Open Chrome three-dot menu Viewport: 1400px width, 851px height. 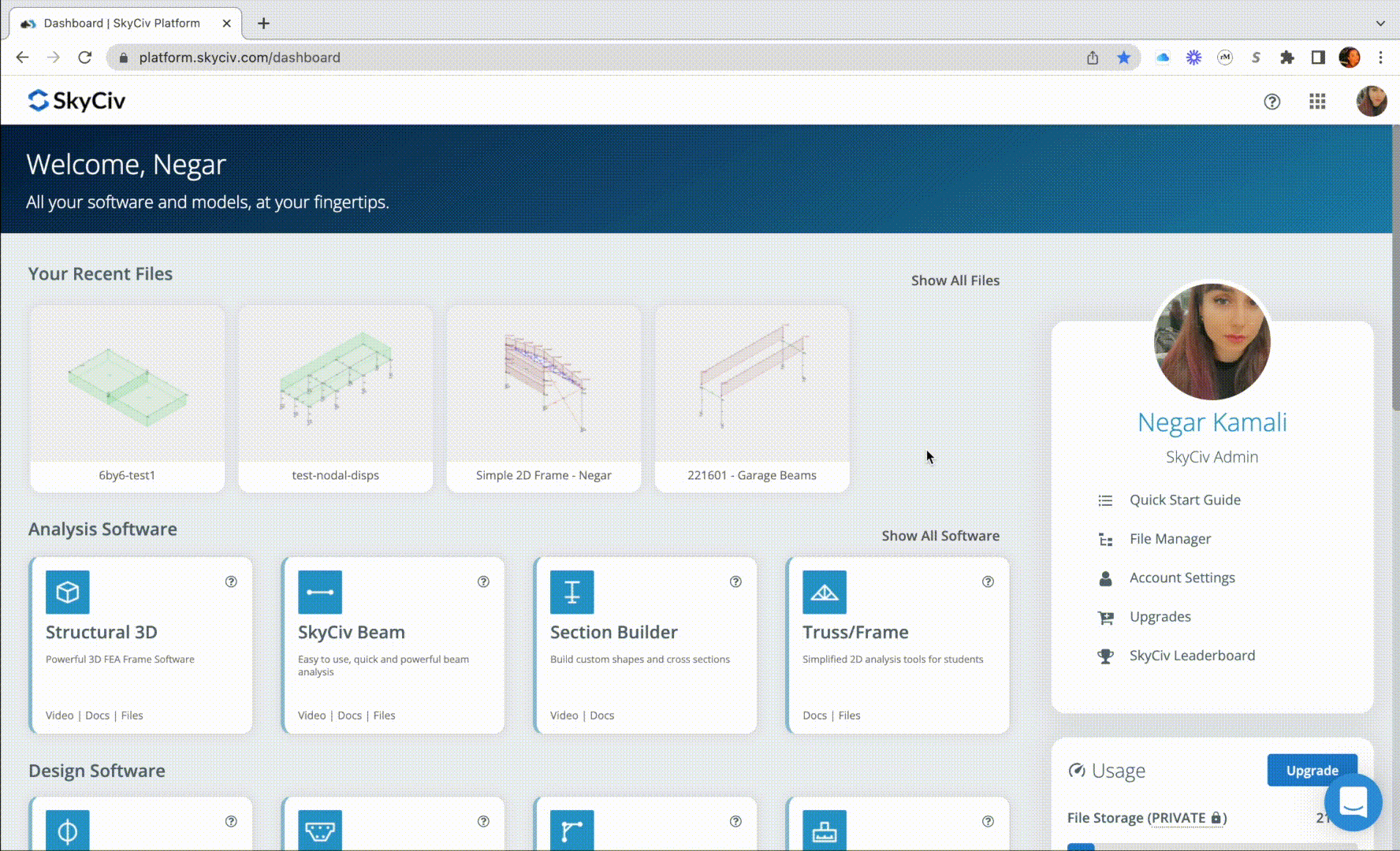click(1380, 58)
